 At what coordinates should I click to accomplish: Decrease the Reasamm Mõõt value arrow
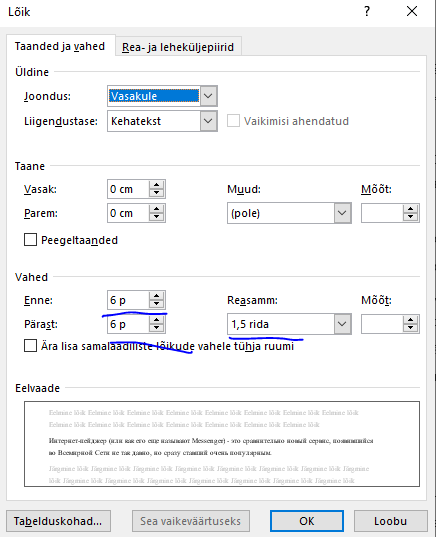tap(410, 328)
